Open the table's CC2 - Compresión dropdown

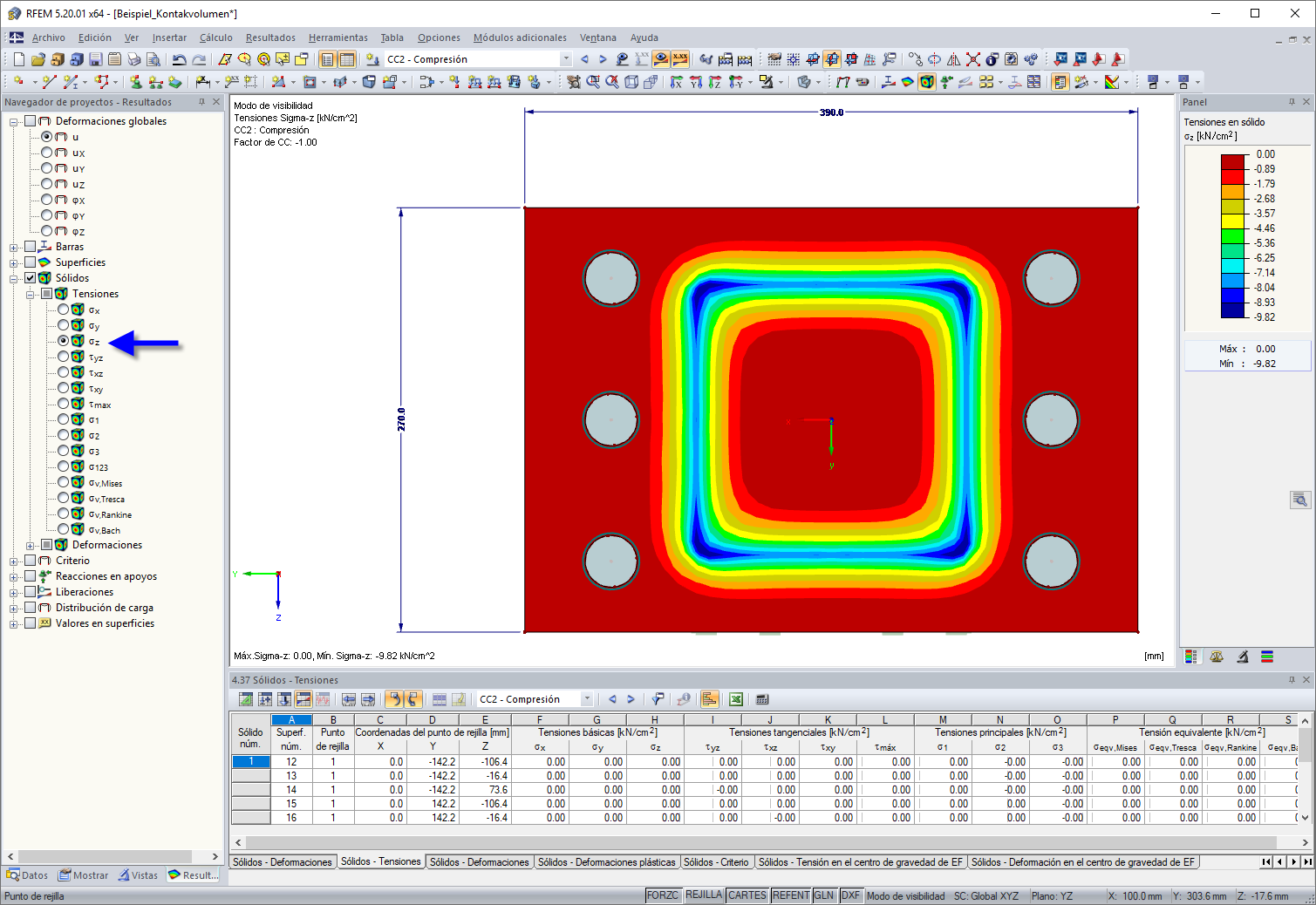(x=587, y=699)
